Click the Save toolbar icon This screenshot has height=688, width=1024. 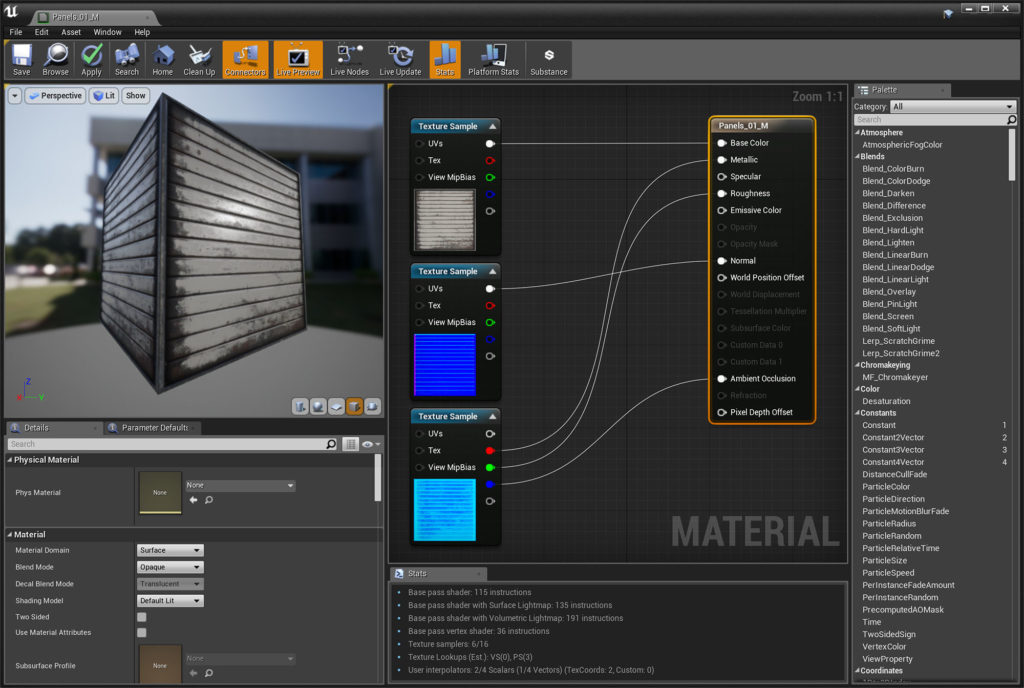click(21, 59)
